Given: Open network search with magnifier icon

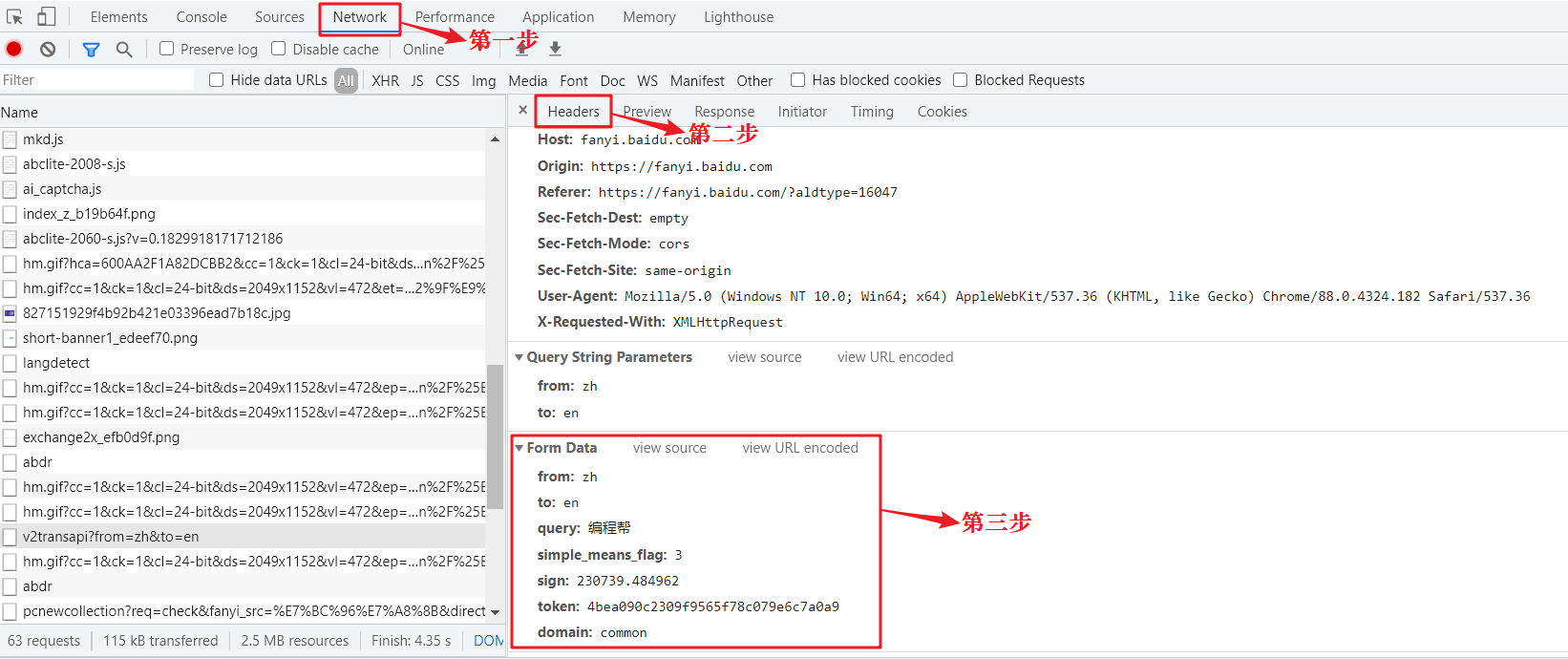Looking at the screenshot, I should (124, 49).
